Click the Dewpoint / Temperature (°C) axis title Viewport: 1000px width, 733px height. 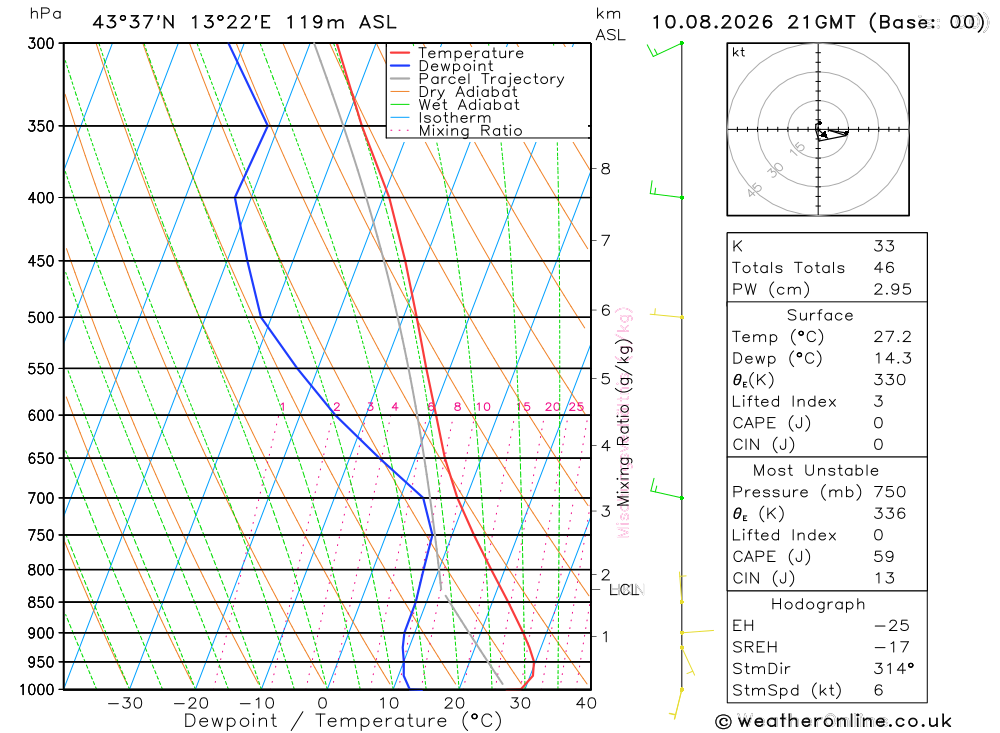point(343,721)
